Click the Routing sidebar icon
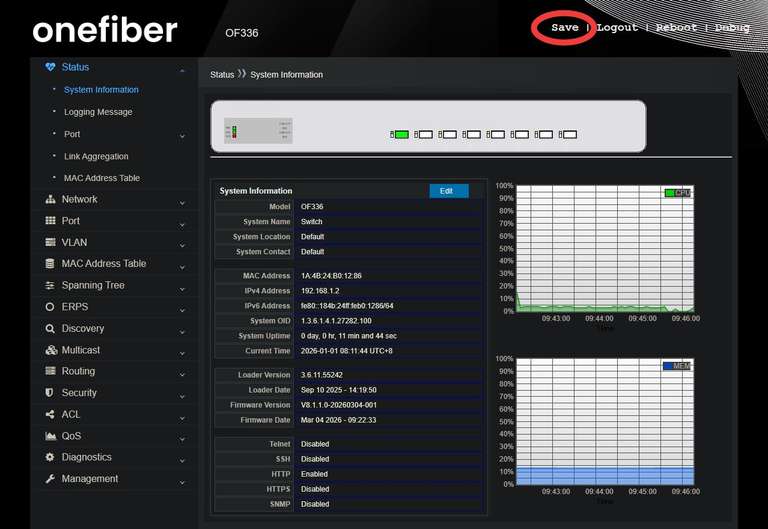This screenshot has width=768, height=529. click(x=50, y=371)
